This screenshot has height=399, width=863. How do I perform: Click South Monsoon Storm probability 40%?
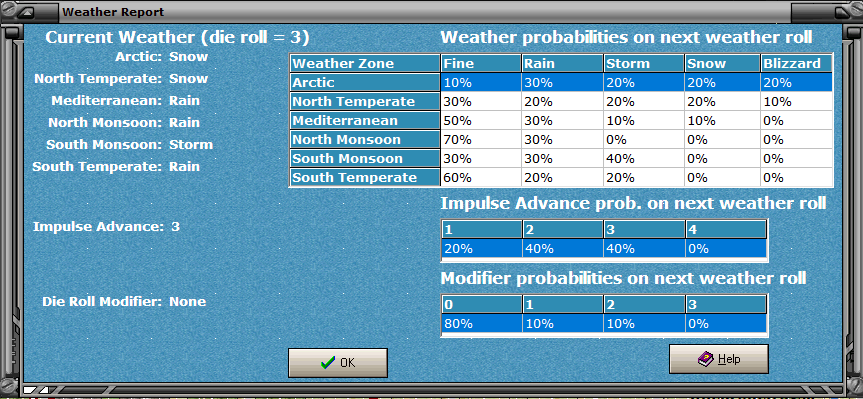coord(643,158)
